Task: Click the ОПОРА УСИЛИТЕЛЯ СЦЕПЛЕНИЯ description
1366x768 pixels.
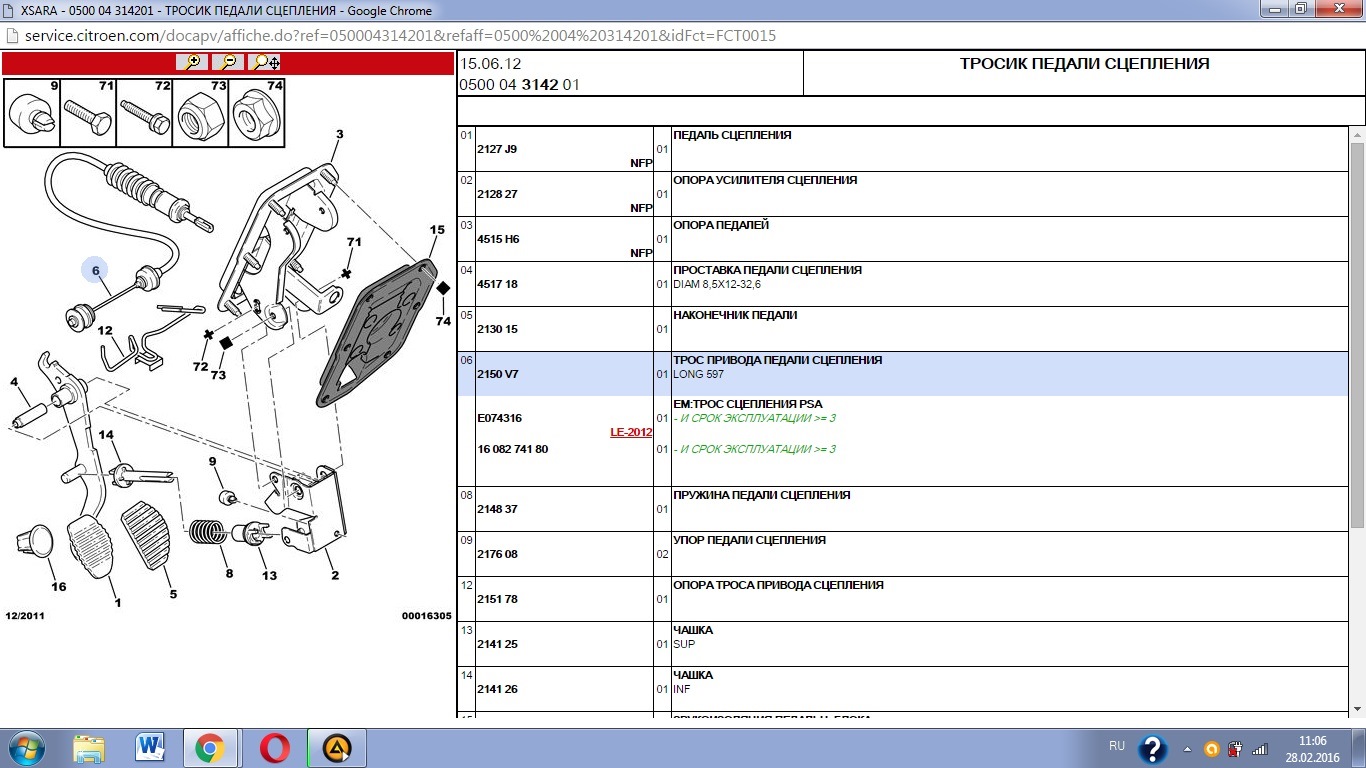Action: coord(765,180)
